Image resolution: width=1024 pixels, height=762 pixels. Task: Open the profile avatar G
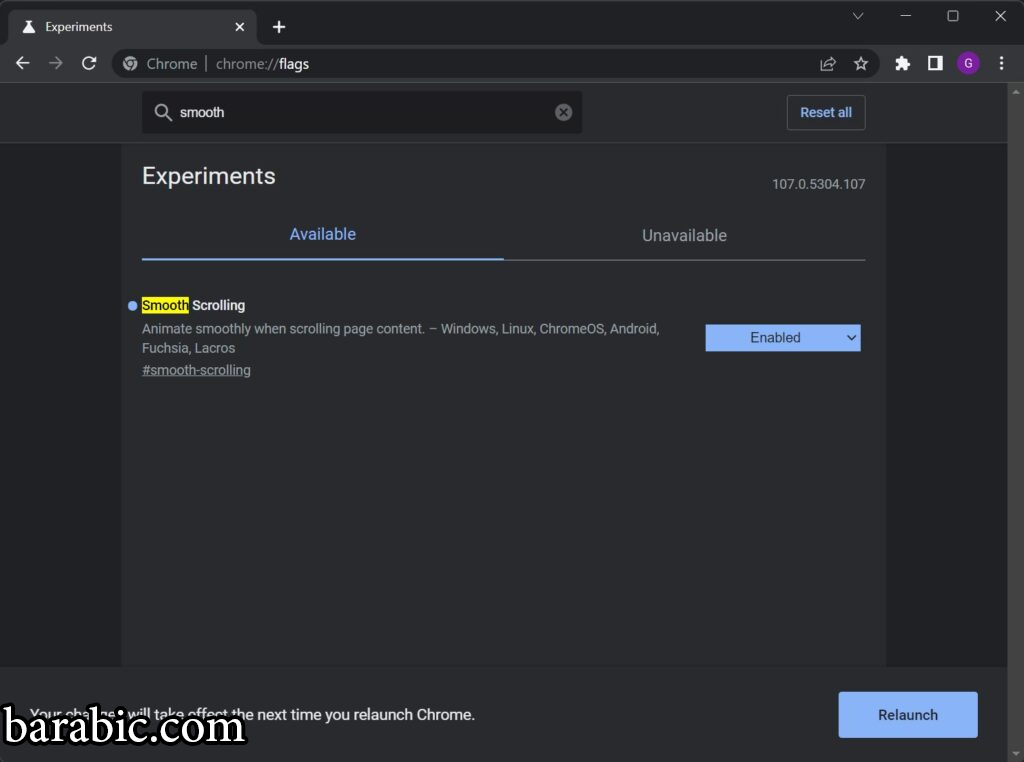tap(968, 63)
